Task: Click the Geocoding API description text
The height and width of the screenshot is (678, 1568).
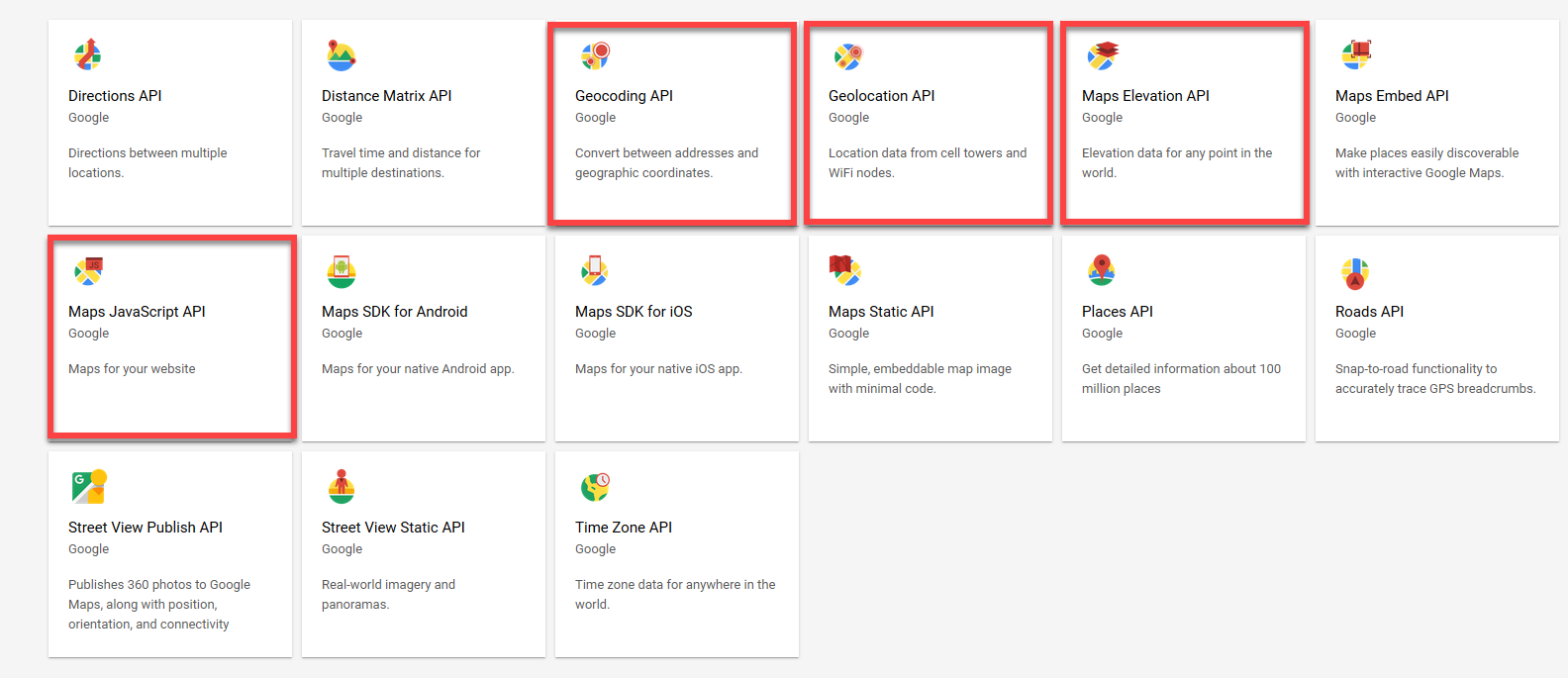Action: pyautogui.click(x=666, y=162)
